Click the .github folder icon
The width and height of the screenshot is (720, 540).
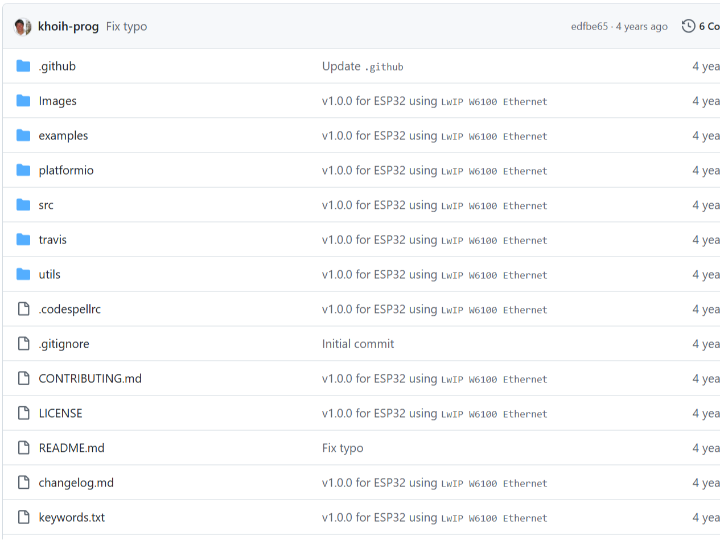(x=23, y=66)
